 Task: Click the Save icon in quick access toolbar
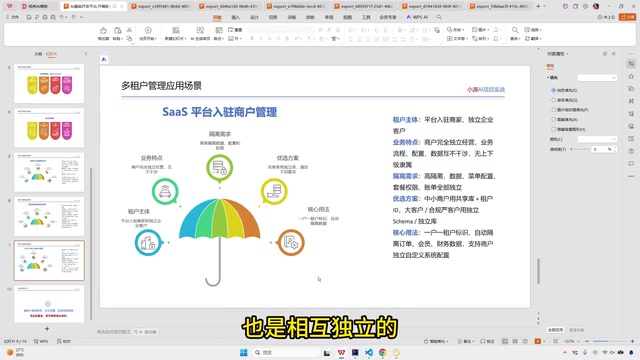tap(29, 17)
